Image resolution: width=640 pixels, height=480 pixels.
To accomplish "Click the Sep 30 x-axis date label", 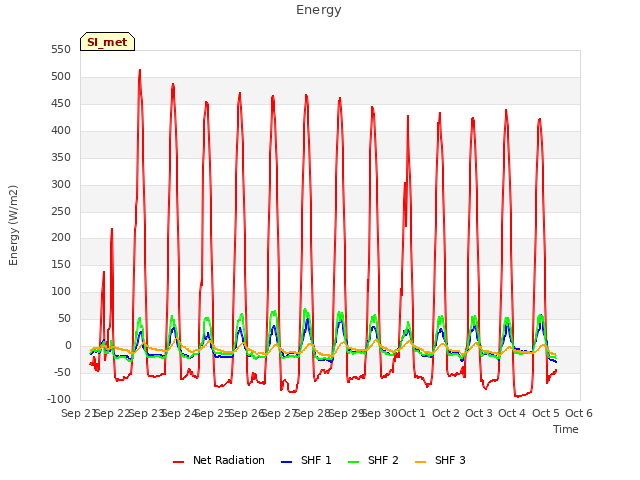I will pos(380,413).
